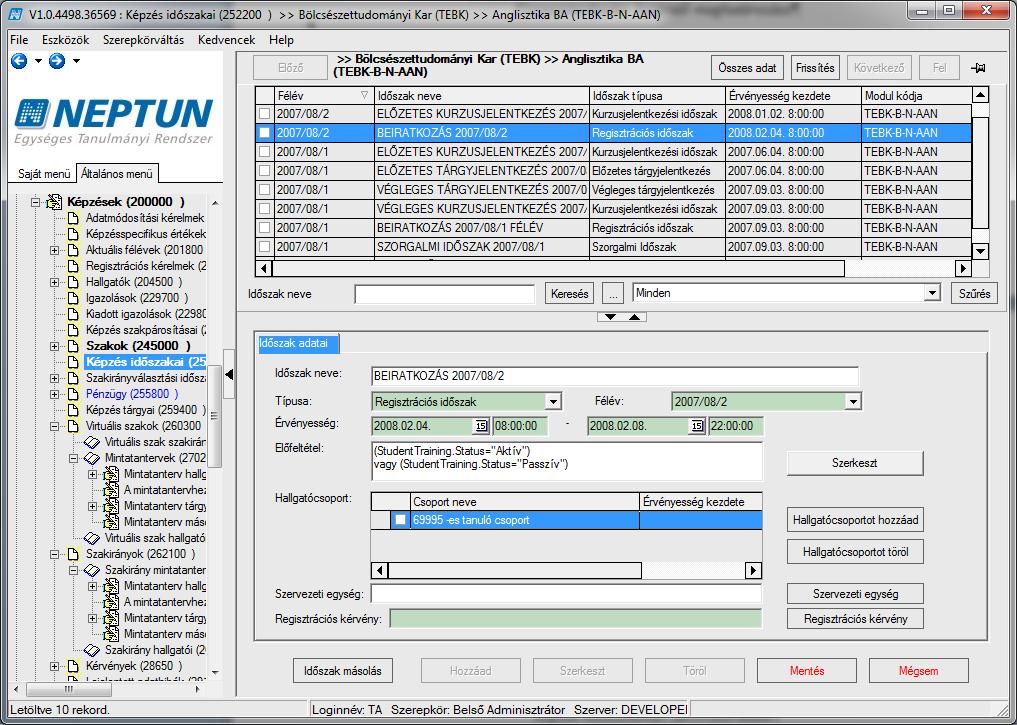The image size is (1017, 725).
Task: Check the ELŐZETES TÁRGYJELENTKEZÉS row box
Action: [265, 171]
